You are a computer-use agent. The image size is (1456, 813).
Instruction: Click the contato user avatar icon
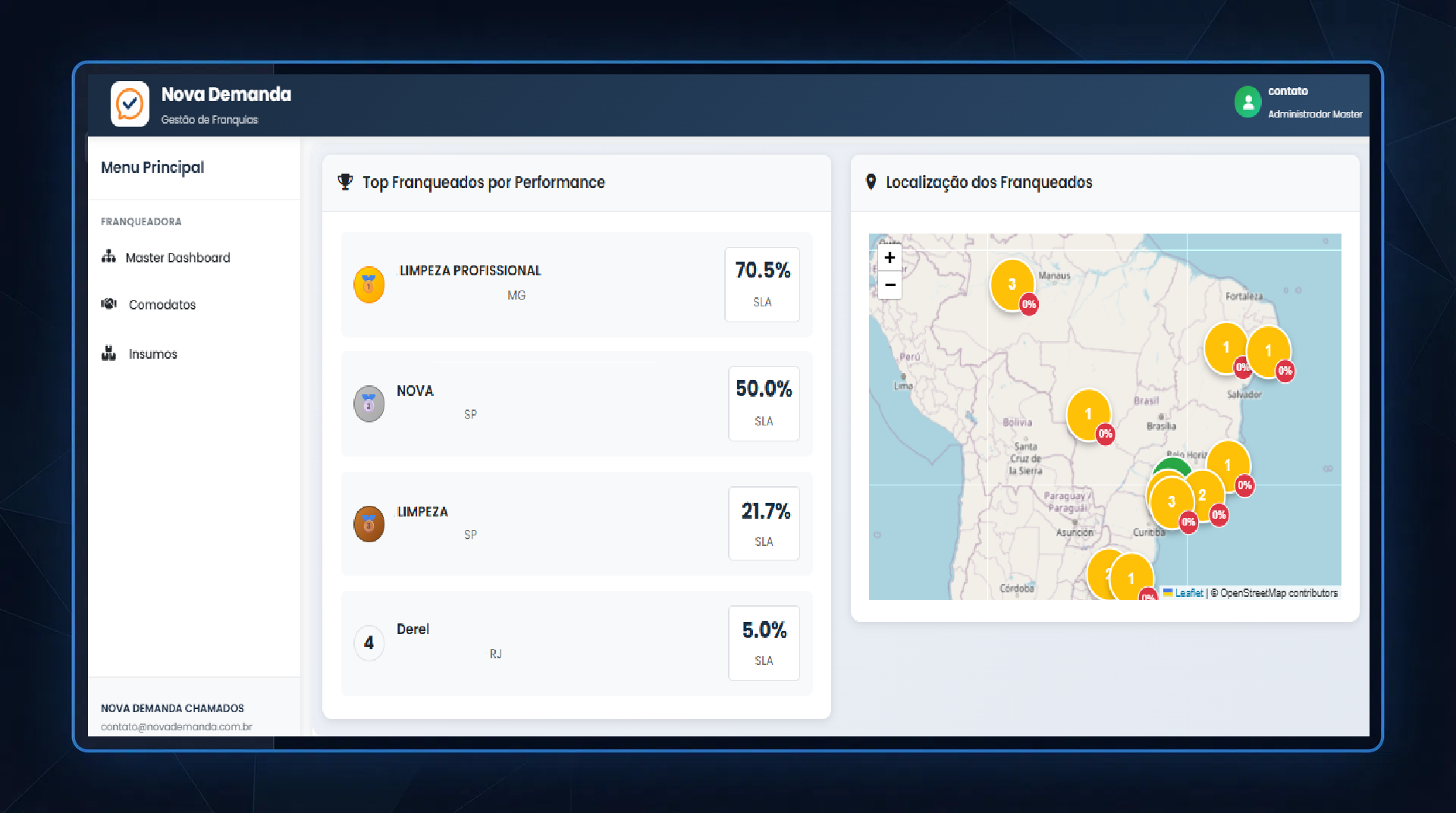click(x=1248, y=102)
